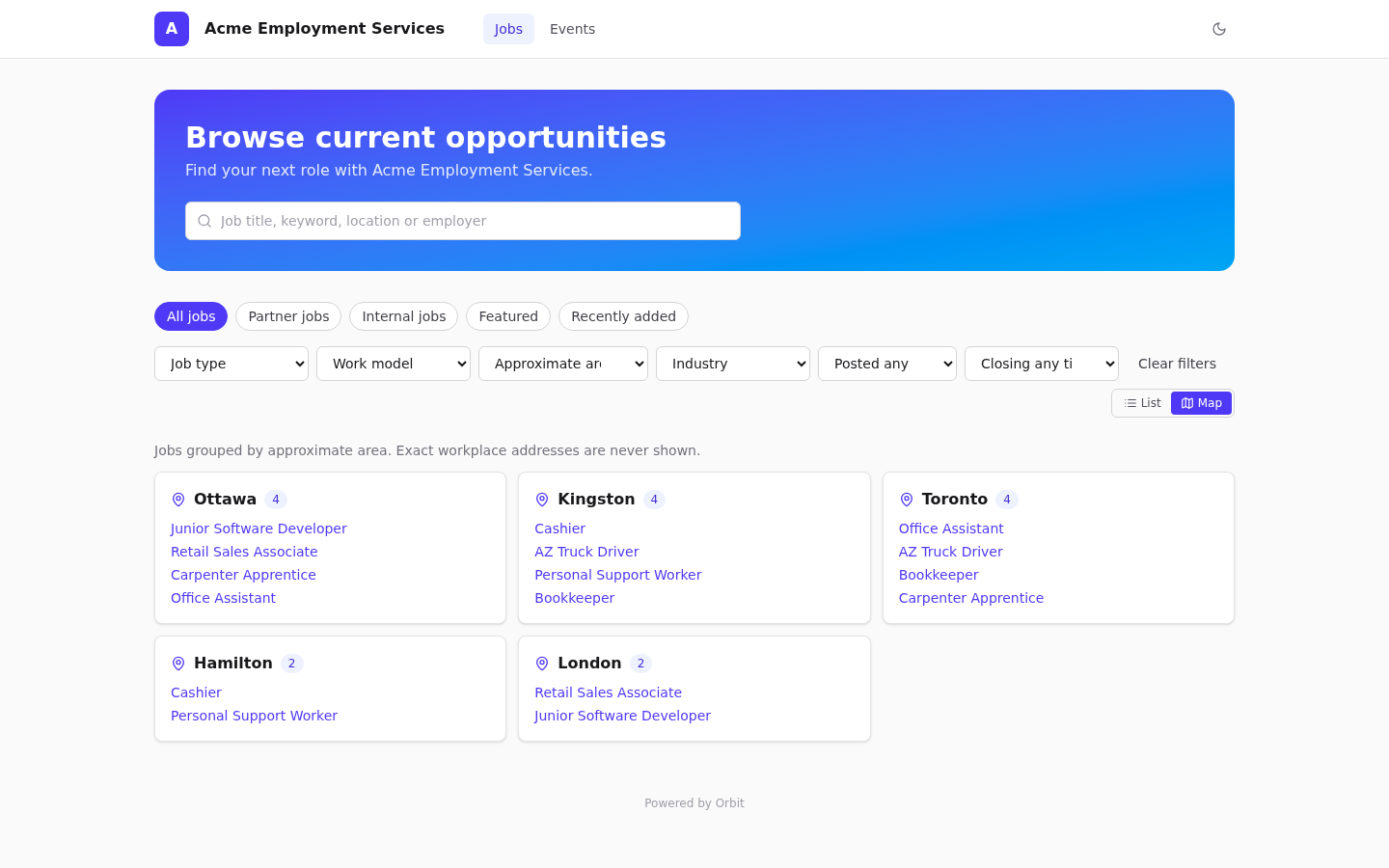Open Junior Software Developer in Ottawa
Viewport: 1389px width, 868px height.
click(259, 529)
